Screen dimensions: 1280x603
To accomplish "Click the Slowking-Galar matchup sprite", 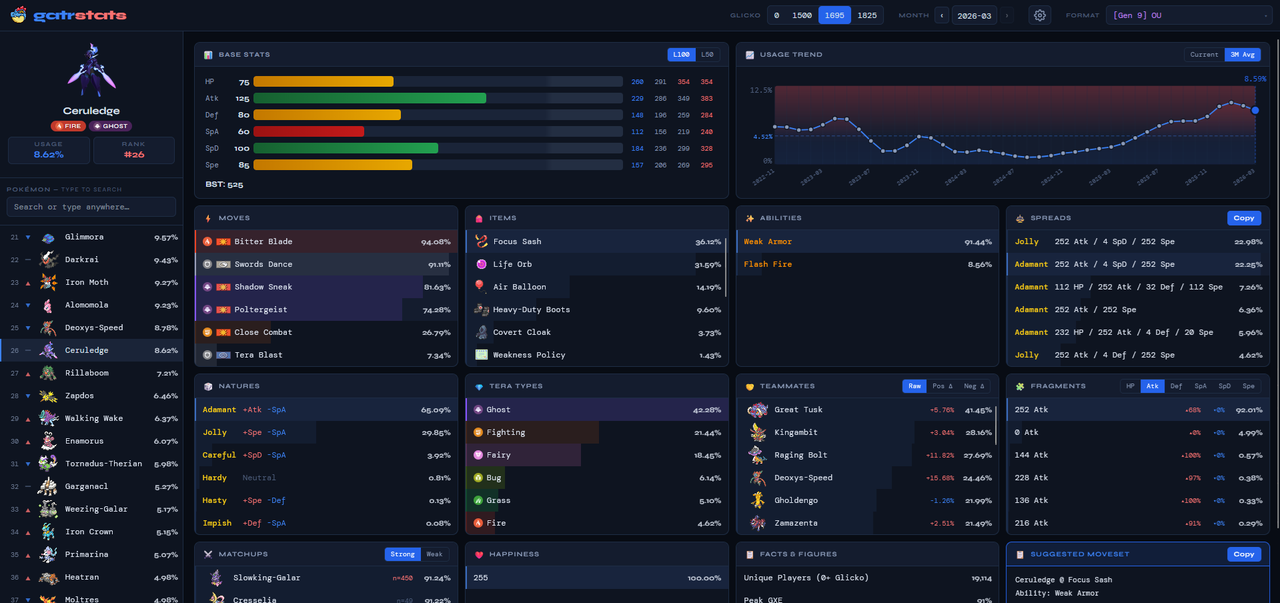I will coord(216,577).
